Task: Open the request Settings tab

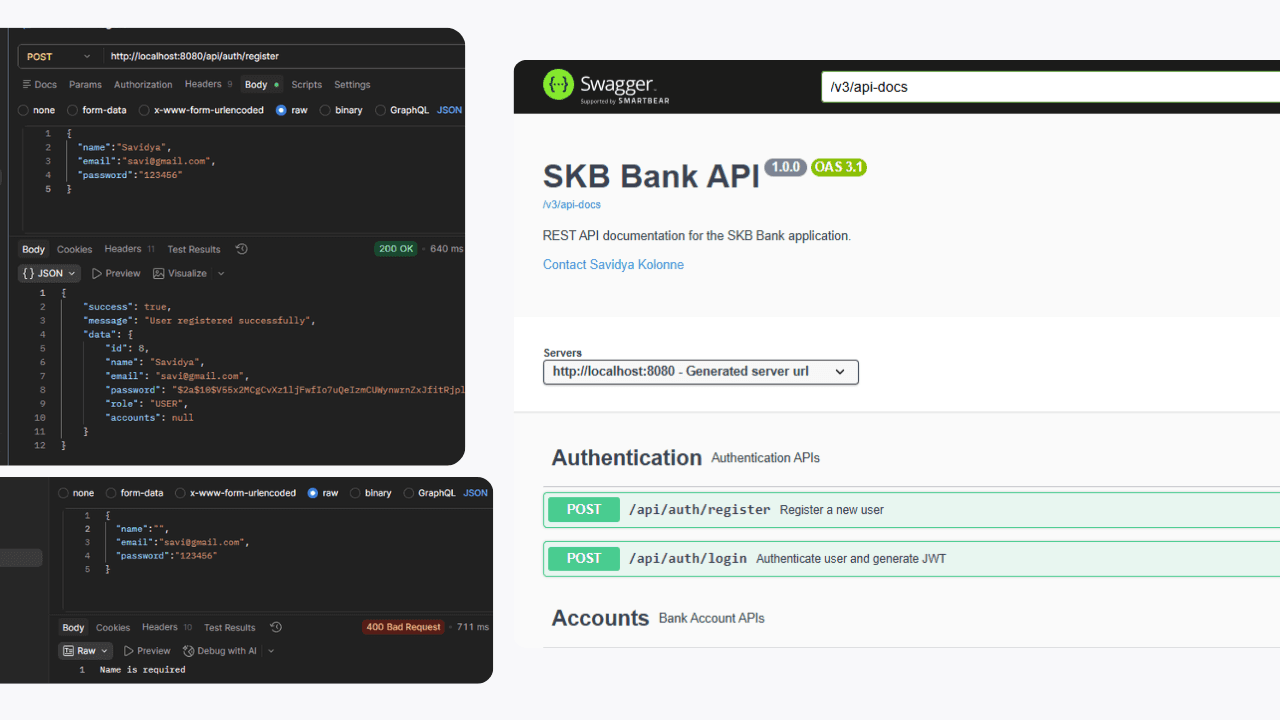Action: (x=352, y=85)
